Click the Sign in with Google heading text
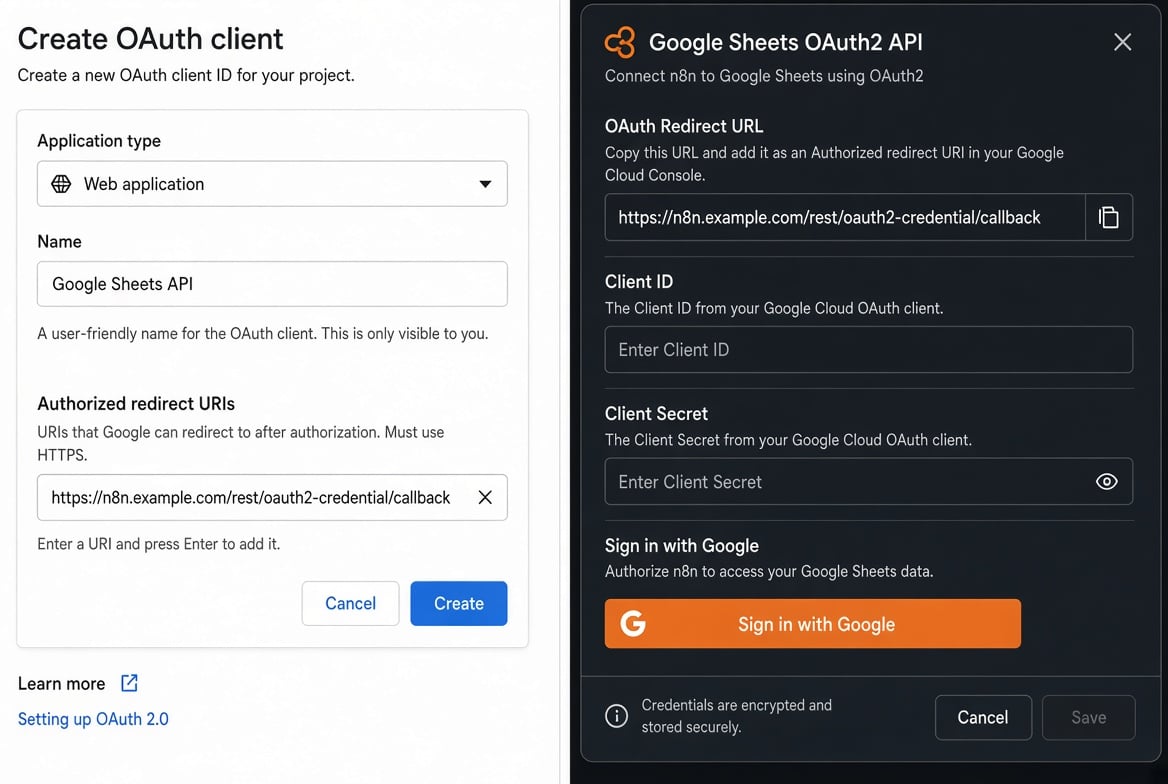Screen dimensions: 1168x784 click(682, 546)
